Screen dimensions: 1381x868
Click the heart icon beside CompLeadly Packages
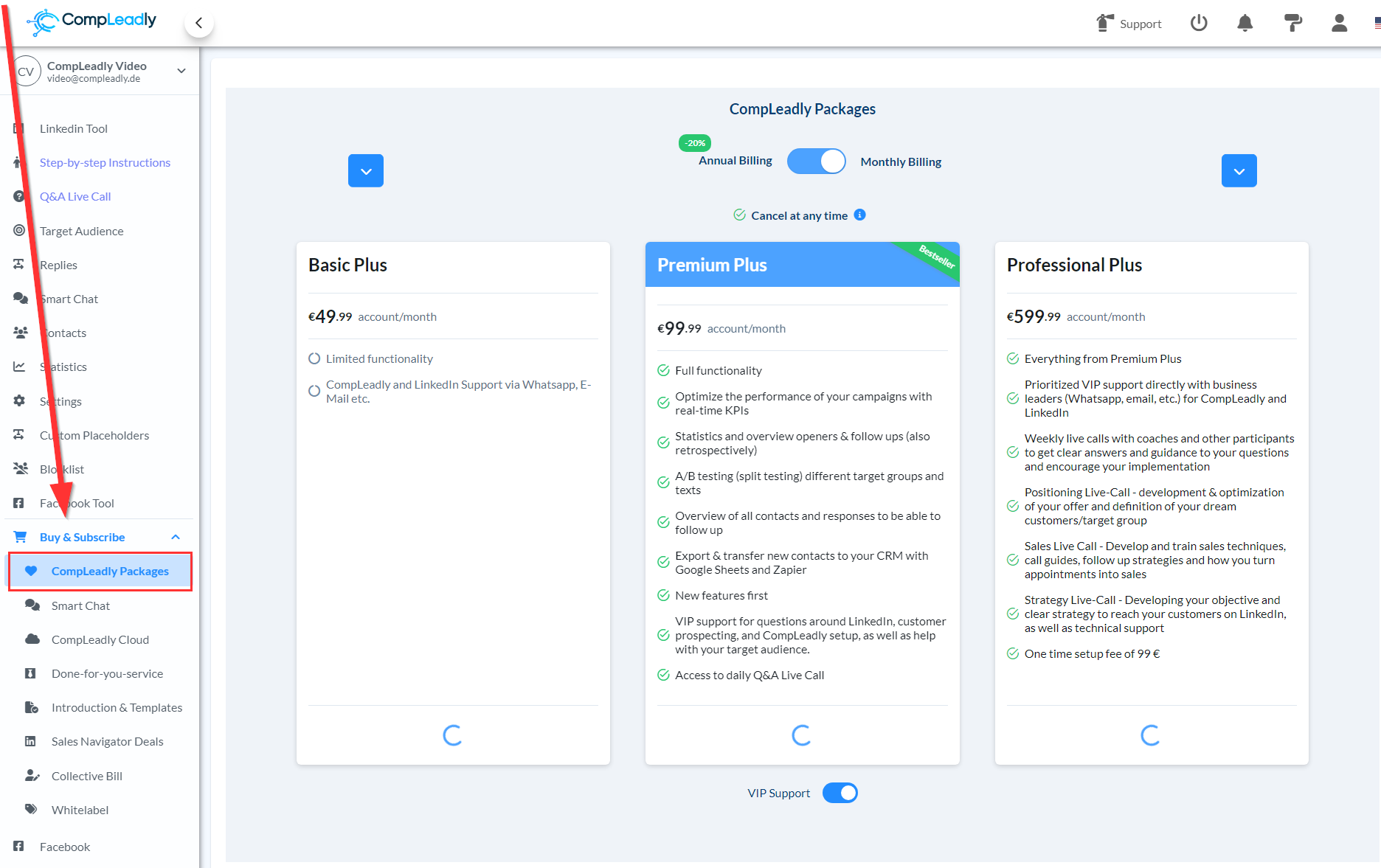point(31,571)
